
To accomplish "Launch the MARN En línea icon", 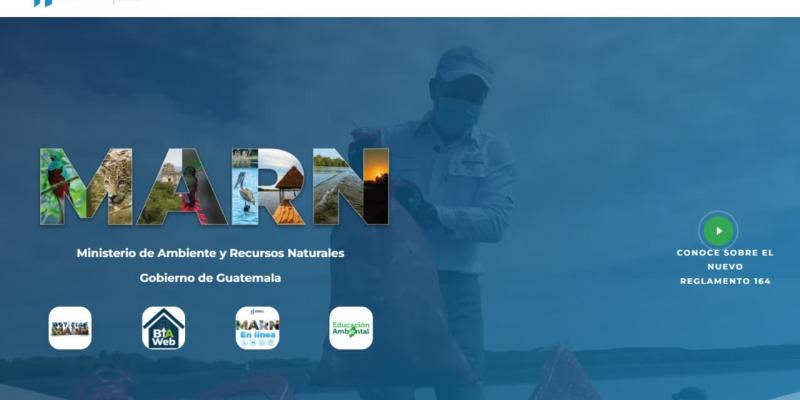I will click(x=257, y=328).
